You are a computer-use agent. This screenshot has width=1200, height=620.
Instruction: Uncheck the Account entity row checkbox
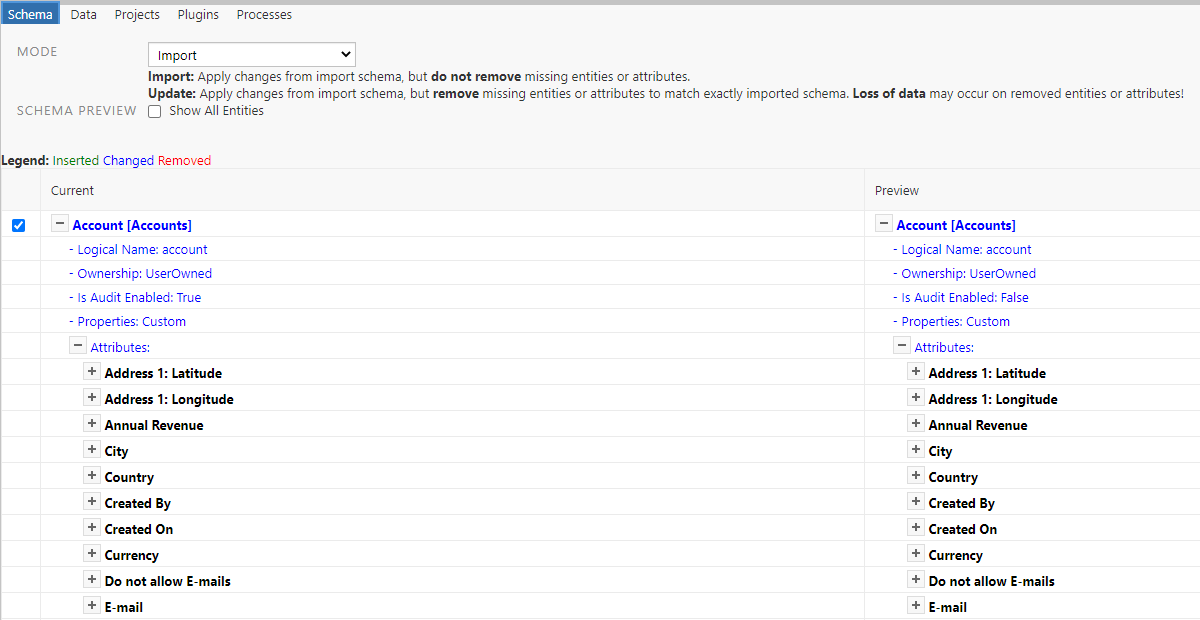18,226
